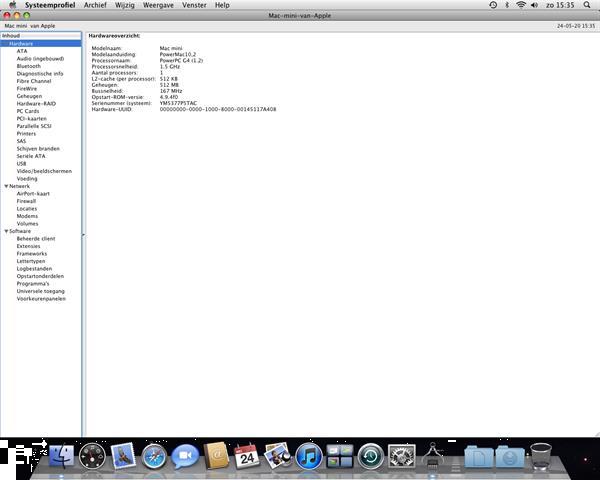Open the Venster menu
The image size is (600, 480).
pyautogui.click(x=194, y=5)
